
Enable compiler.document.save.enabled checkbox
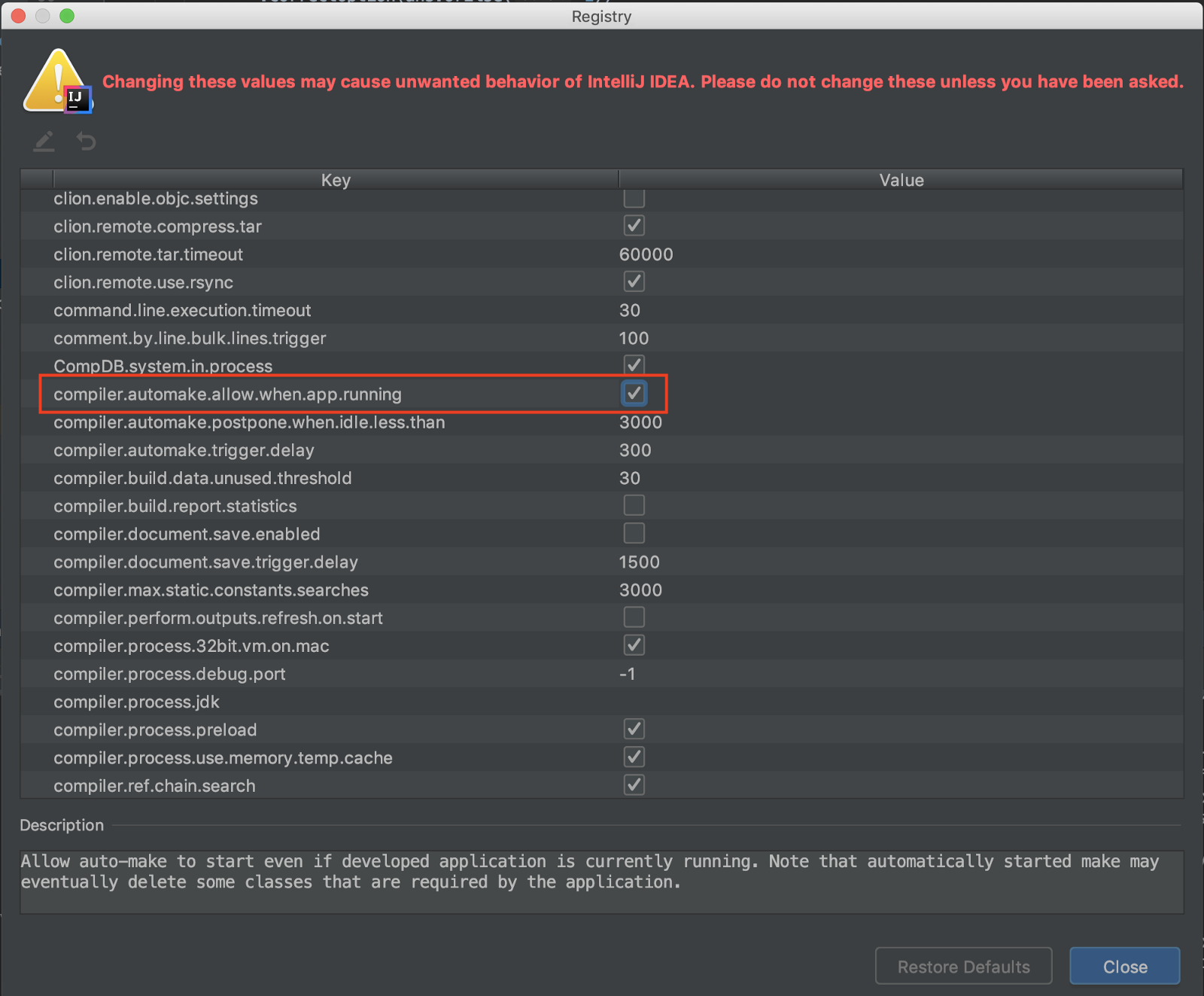click(634, 533)
